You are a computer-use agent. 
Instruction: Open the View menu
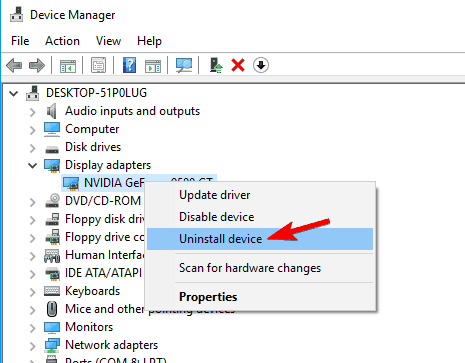click(108, 41)
